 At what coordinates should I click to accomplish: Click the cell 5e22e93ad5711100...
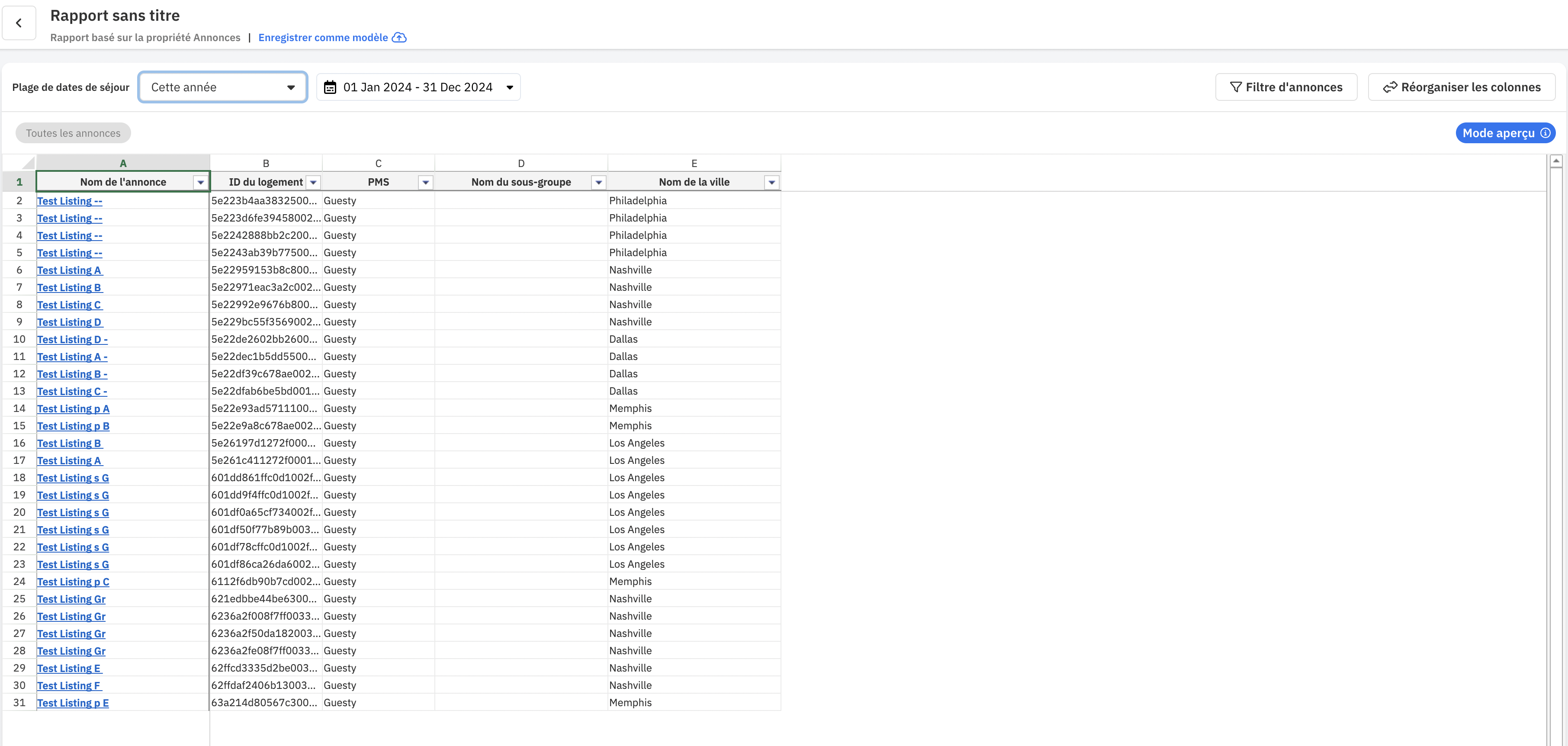point(266,408)
